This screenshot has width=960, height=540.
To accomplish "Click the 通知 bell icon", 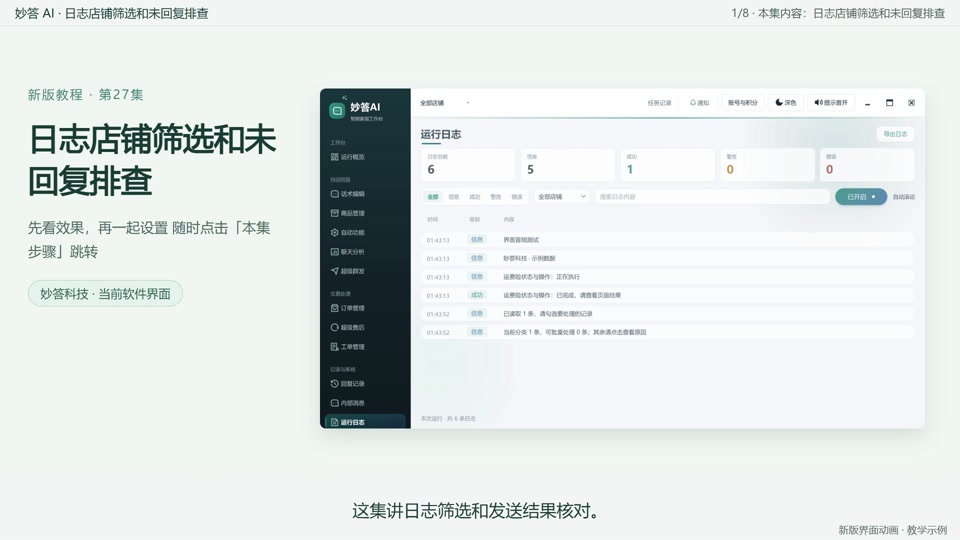I will point(699,103).
